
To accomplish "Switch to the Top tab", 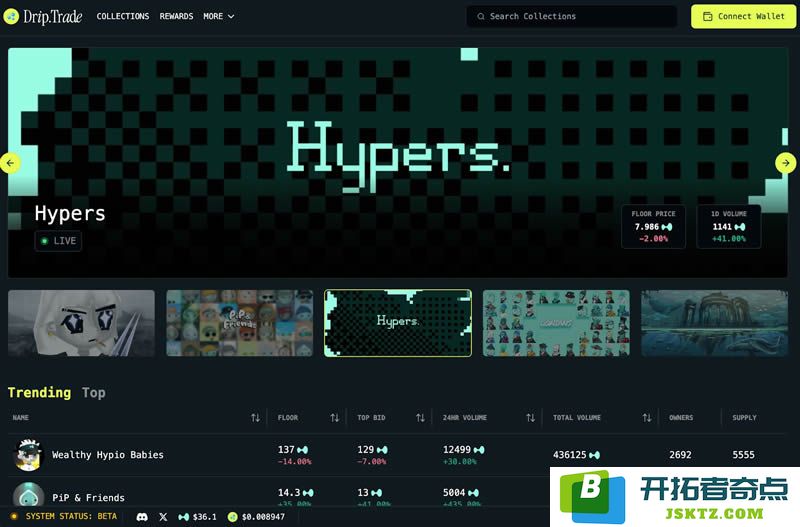I will 94,392.
